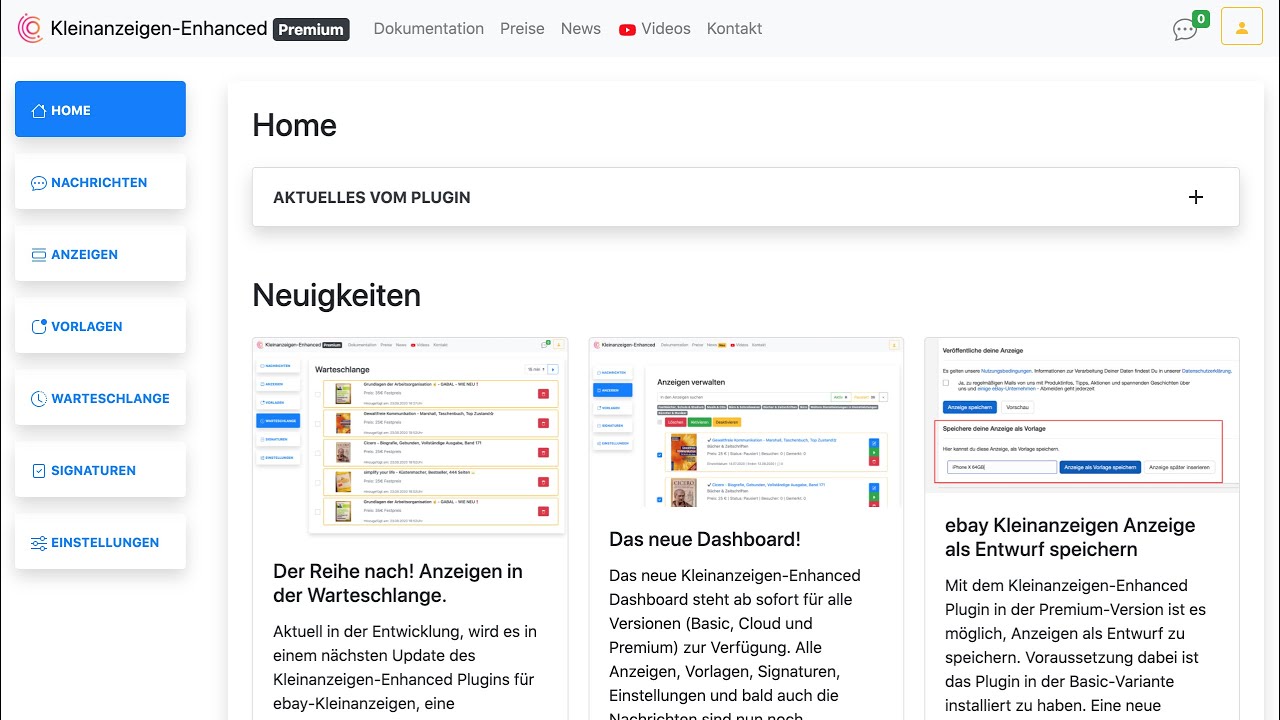The width and height of the screenshot is (1280, 720).
Task: Click the Kleinanzeigen-Enhanced logo icon
Action: click(x=30, y=29)
